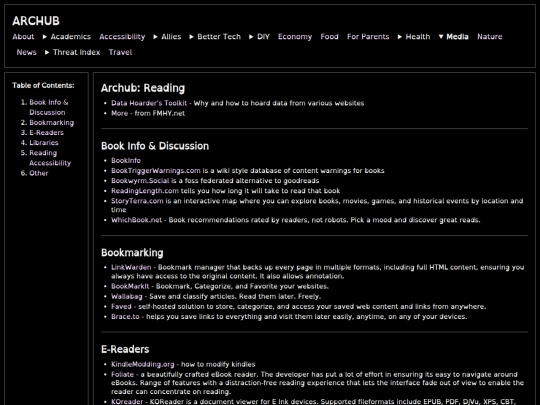Expand the Academics menu
This screenshot has width=540, height=405.
click(x=66, y=37)
